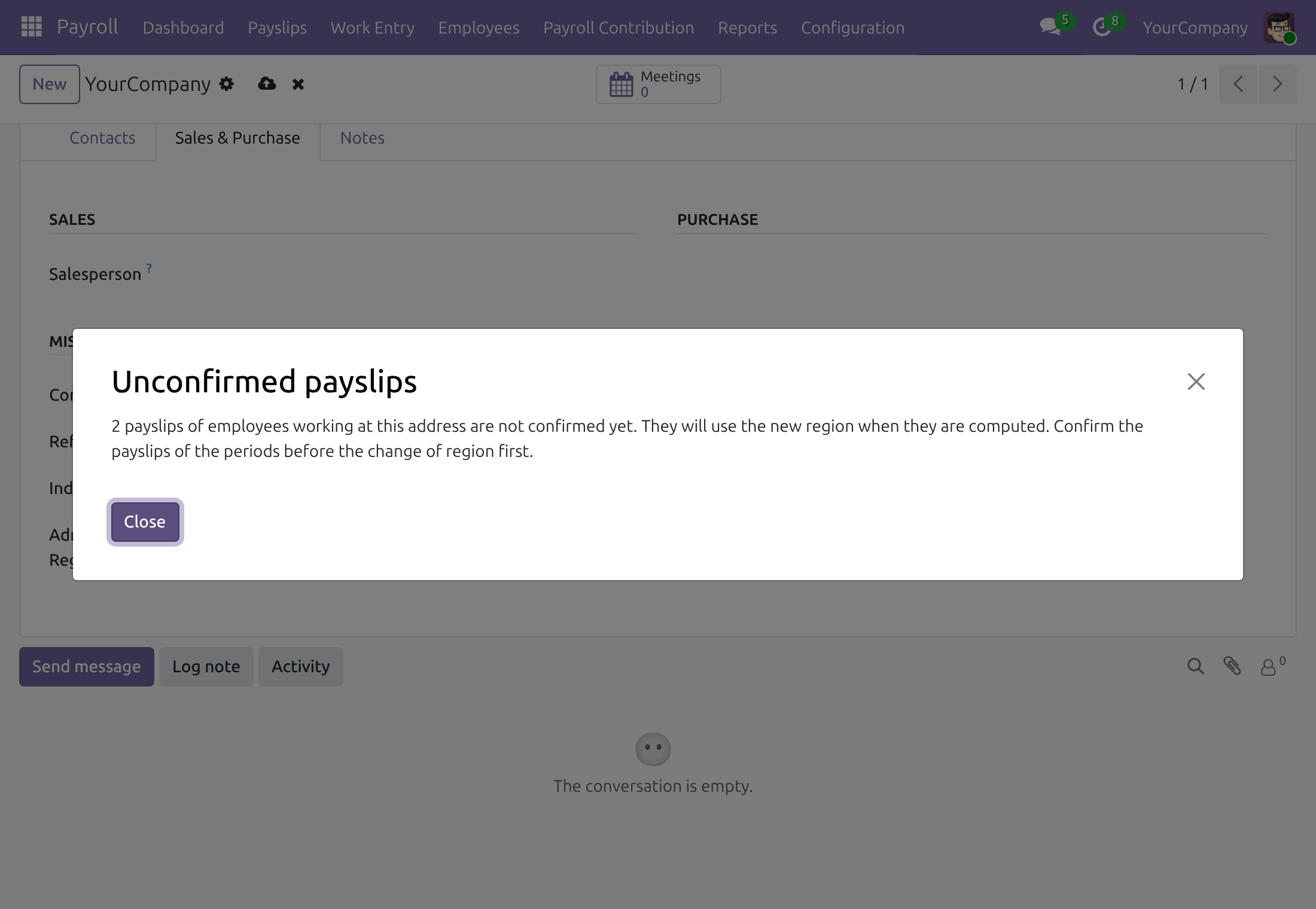Click the gear actions icon beside YourCompany

226,84
